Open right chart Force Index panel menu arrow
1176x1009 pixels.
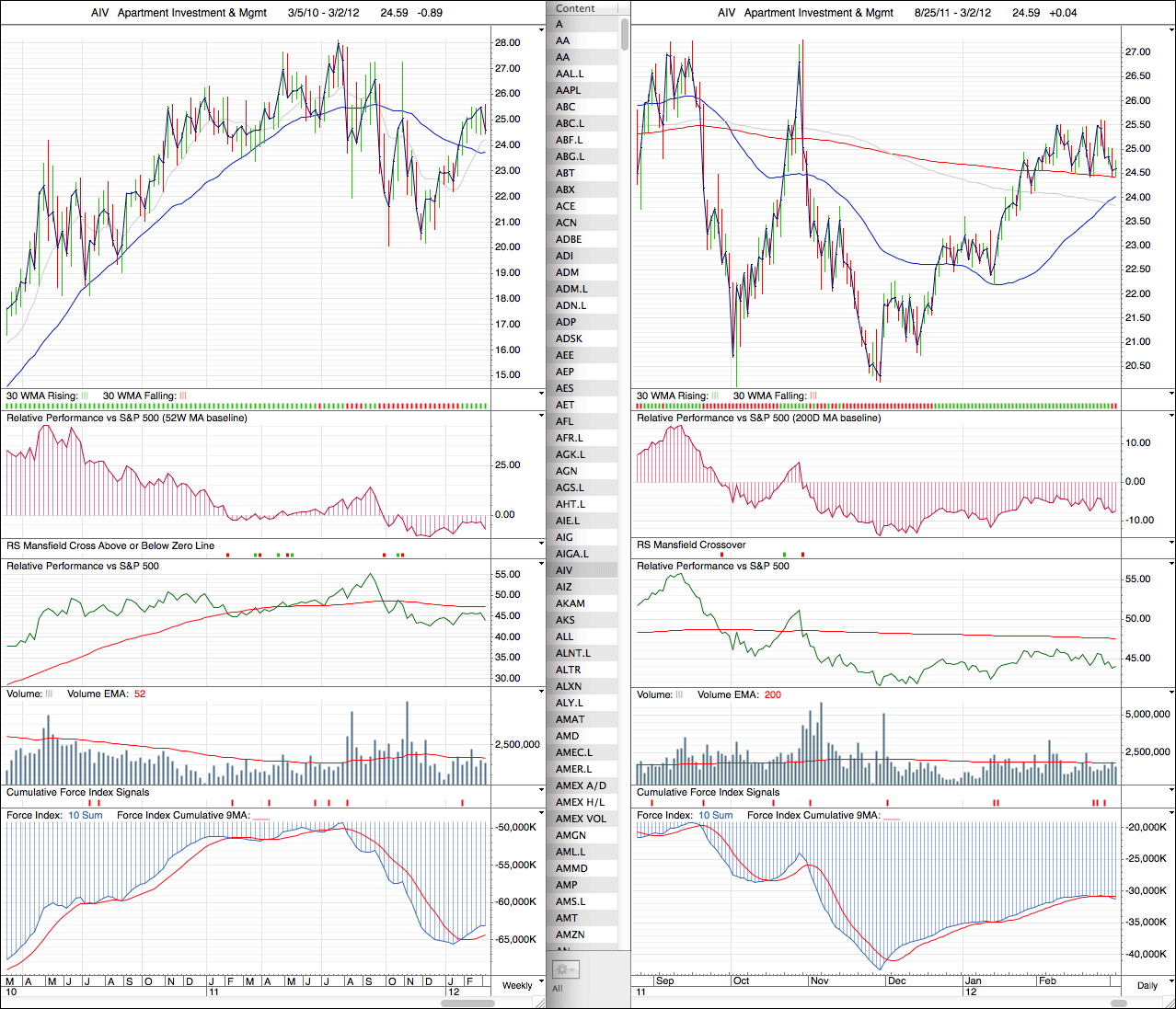[1170, 815]
